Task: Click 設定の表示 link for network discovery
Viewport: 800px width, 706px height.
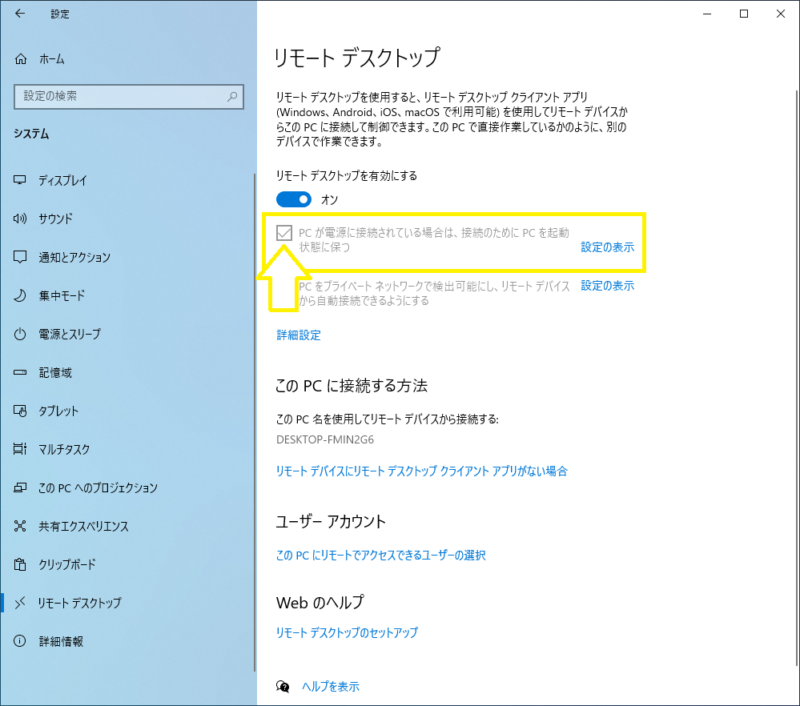Action: (x=607, y=286)
